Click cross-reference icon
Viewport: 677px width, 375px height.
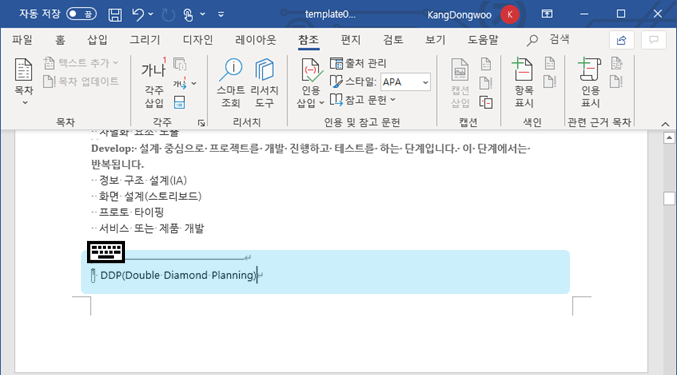486,102
